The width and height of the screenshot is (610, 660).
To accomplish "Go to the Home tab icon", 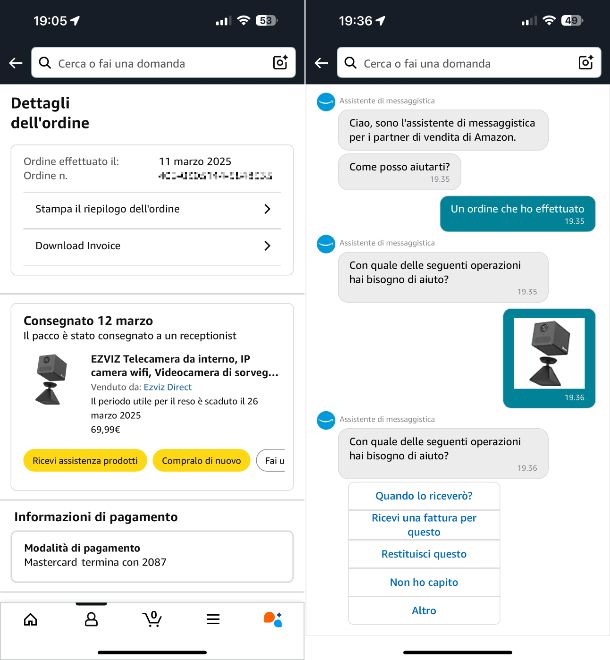I will pyautogui.click(x=30, y=620).
